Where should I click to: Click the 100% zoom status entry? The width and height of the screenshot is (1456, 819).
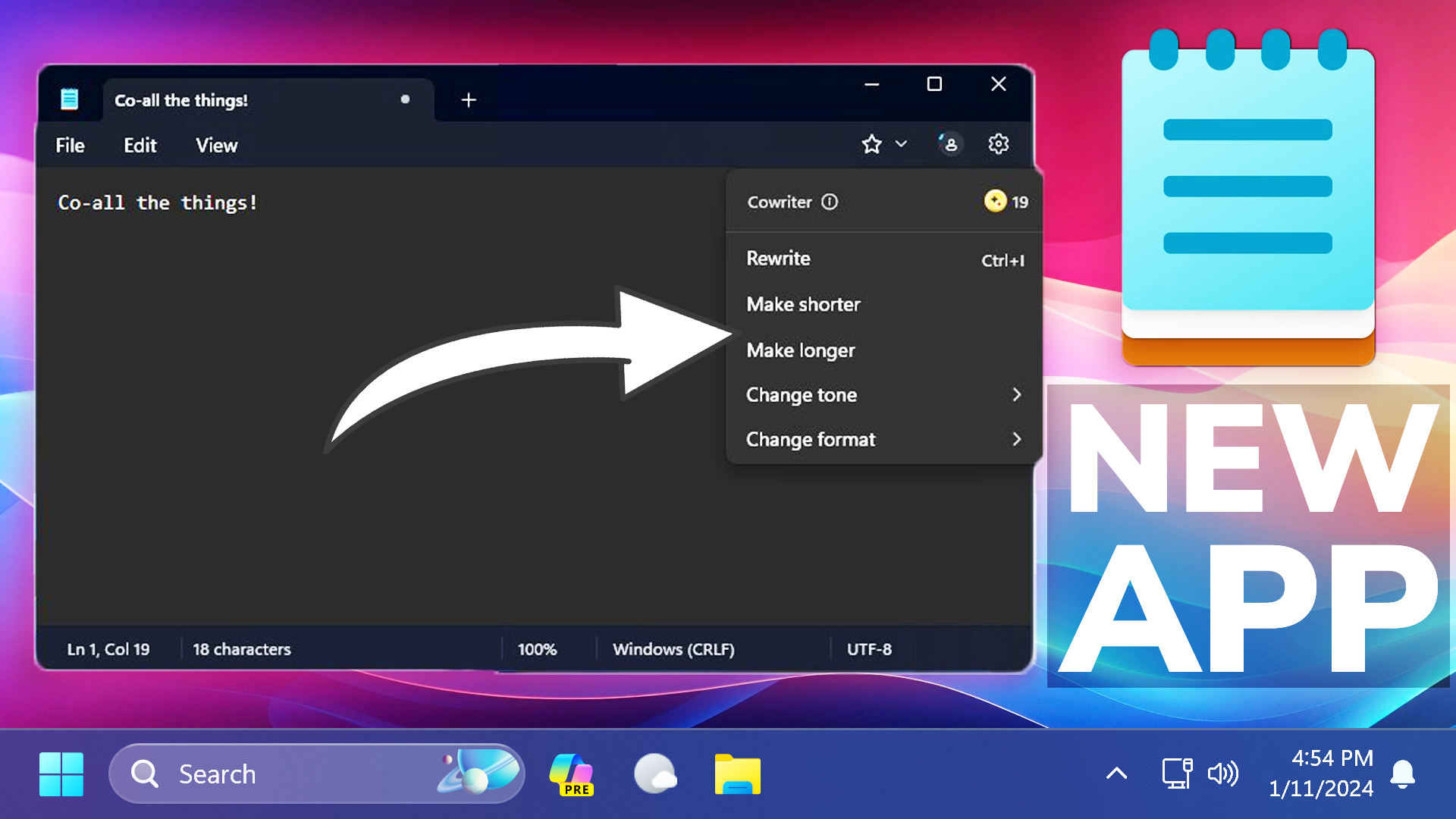pos(537,649)
